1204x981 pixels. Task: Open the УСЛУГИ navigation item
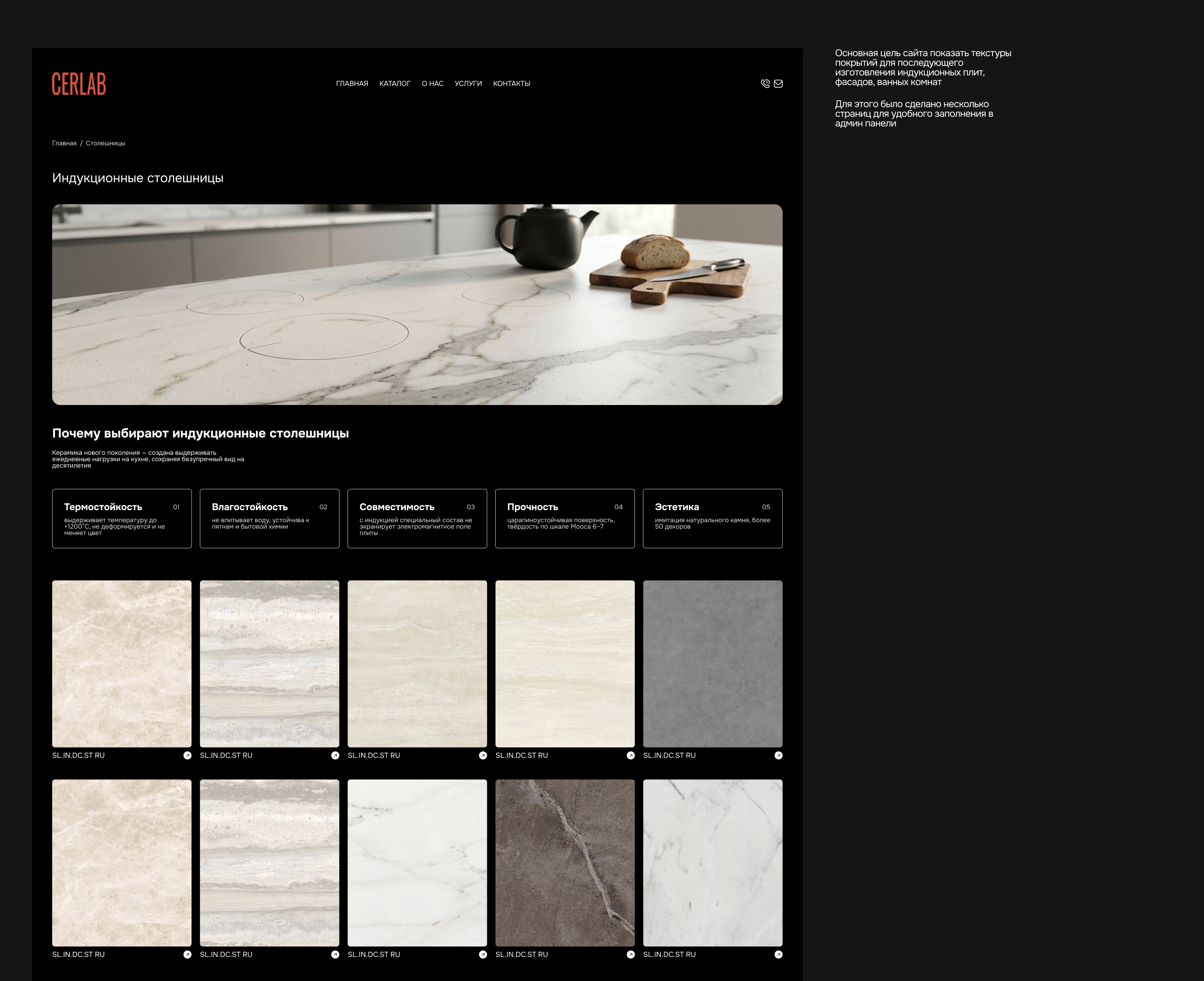click(468, 83)
